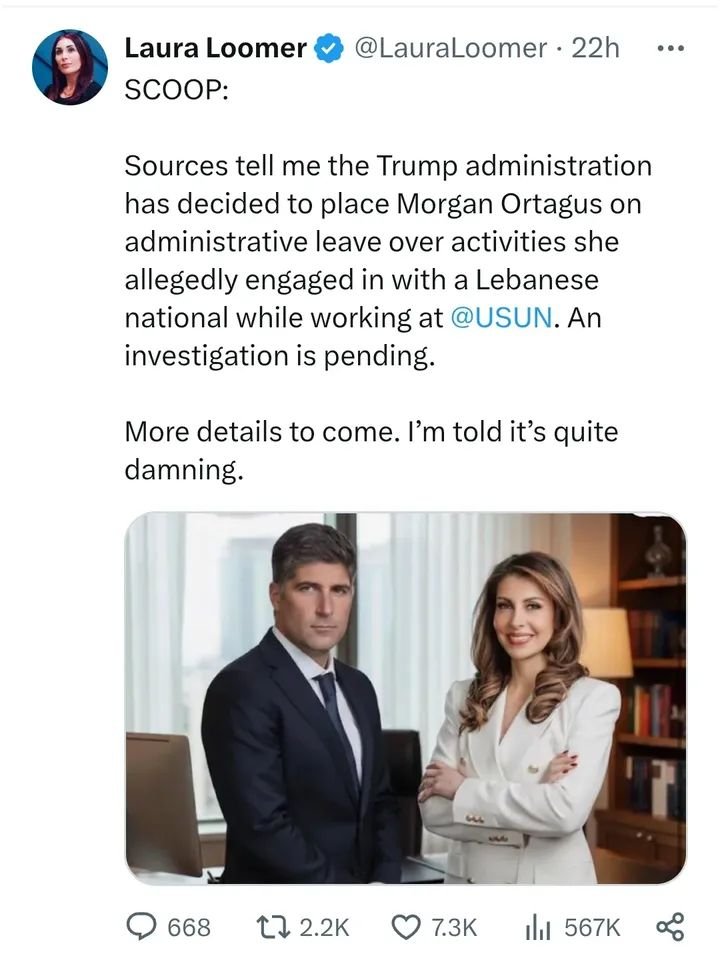
Task: Click the reply speech bubble icon
Action: tap(141, 927)
